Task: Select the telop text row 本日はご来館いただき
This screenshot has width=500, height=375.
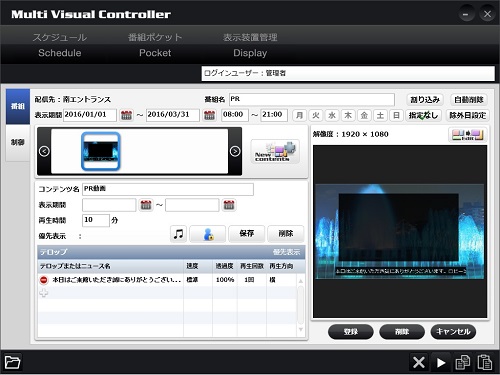Action: point(117,280)
